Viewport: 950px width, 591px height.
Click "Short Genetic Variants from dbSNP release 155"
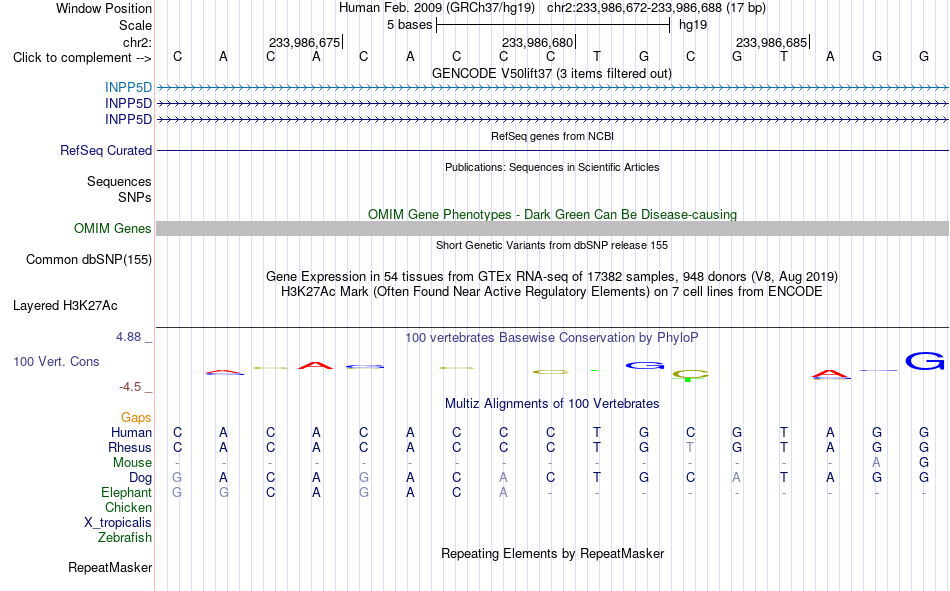coord(552,245)
